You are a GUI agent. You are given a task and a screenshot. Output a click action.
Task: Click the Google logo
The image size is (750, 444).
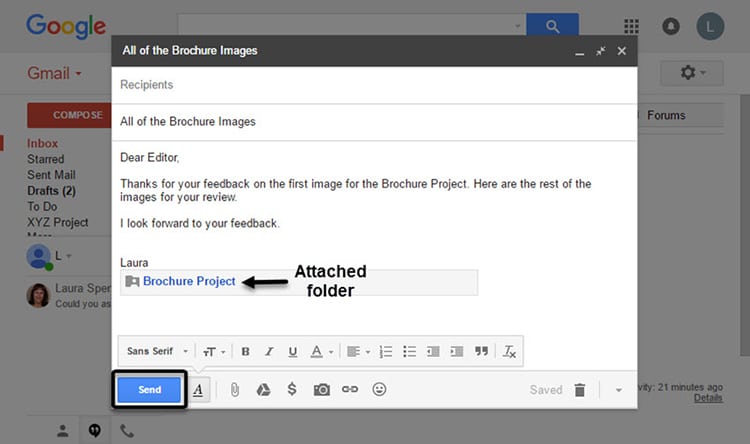[x=66, y=26]
